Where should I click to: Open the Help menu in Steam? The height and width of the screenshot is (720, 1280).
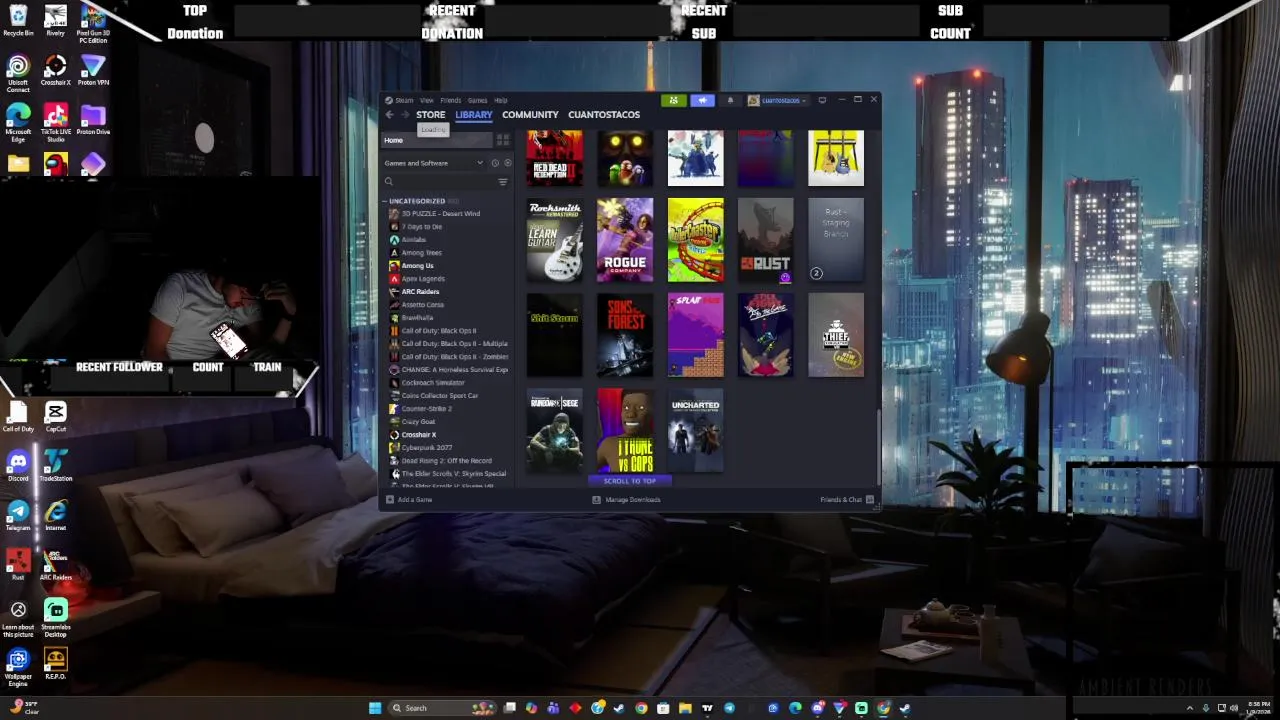[501, 100]
